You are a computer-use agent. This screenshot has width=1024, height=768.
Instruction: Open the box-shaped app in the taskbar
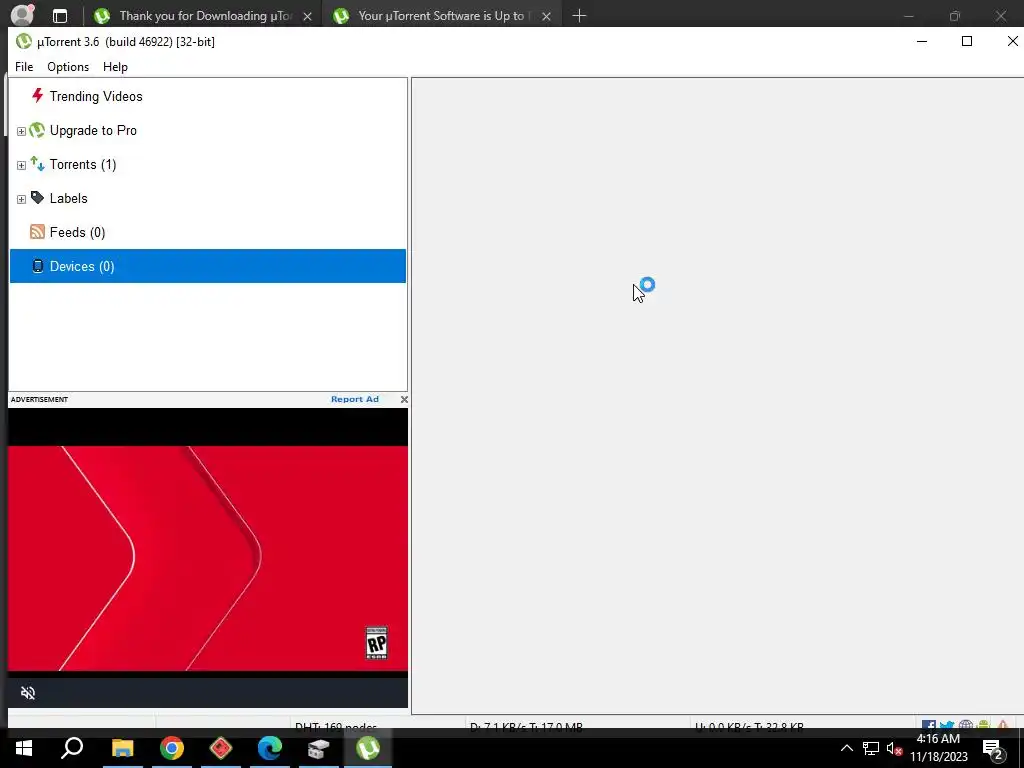pos(319,748)
